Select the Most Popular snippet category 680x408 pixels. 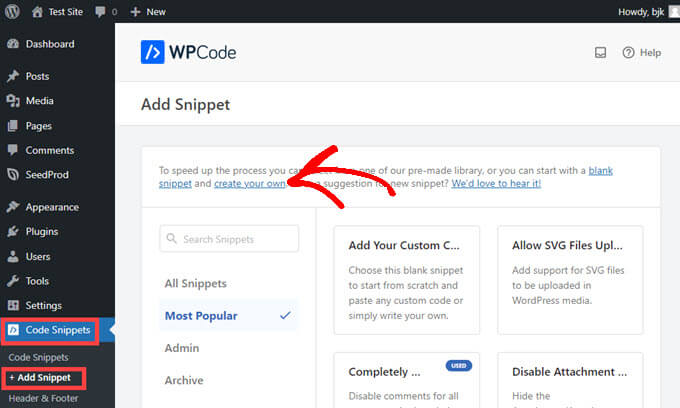click(200, 315)
